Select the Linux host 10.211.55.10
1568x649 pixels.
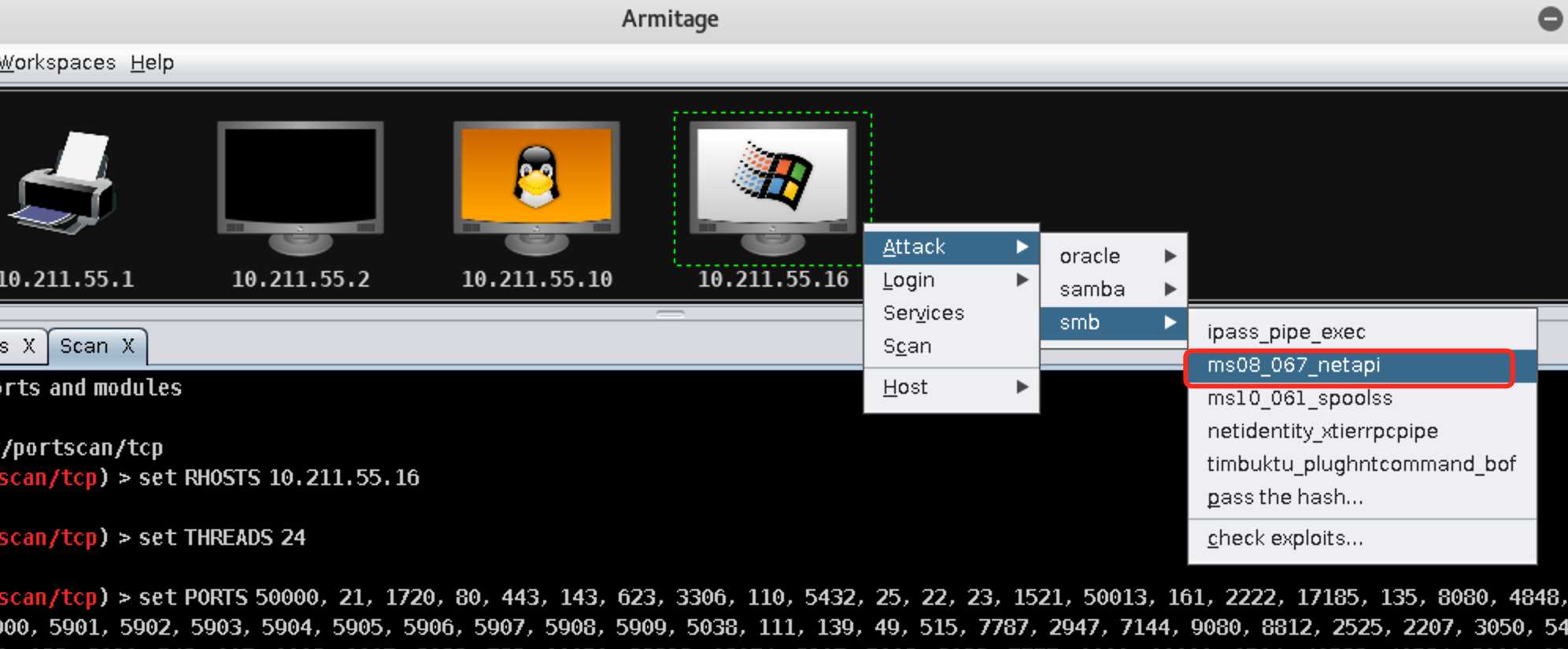(537, 187)
